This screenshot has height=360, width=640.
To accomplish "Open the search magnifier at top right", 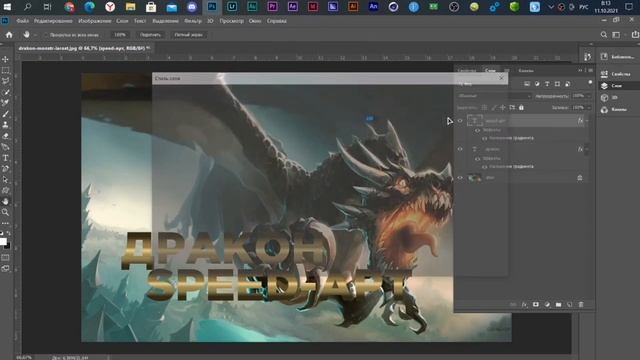I will 604,35.
